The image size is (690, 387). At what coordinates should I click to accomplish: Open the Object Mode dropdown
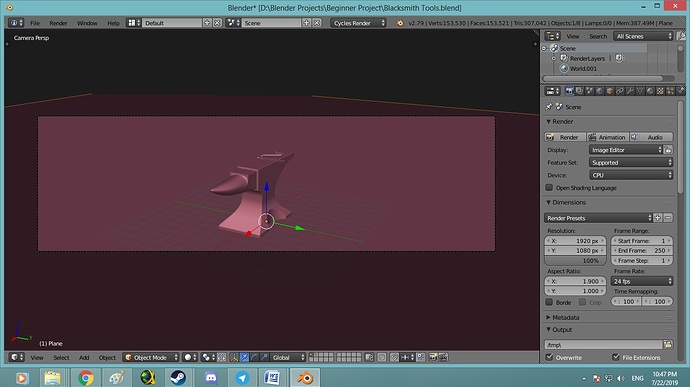[151, 357]
